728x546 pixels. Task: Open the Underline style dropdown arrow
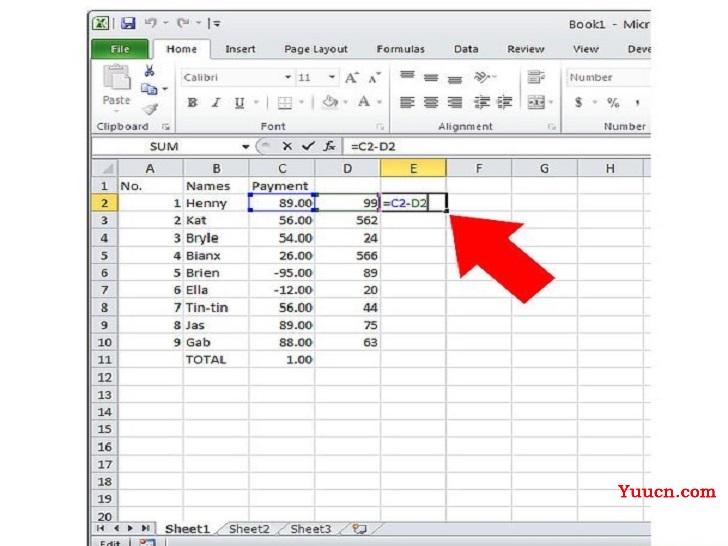click(256, 103)
